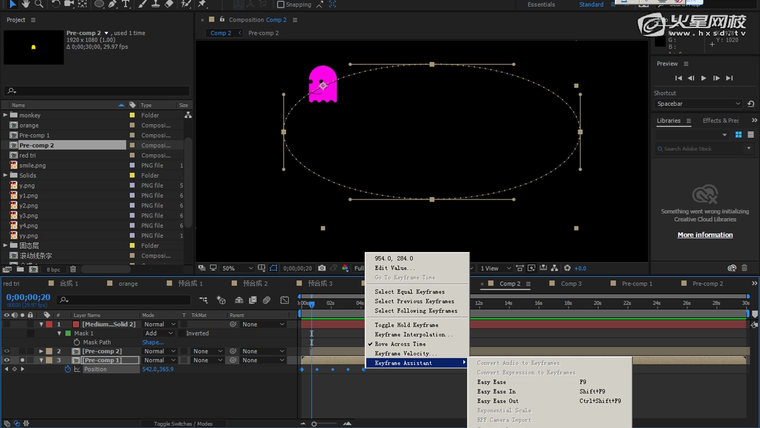Expand the monkey folder in Project panel
This screenshot has height=428, width=760.
pos(5,115)
